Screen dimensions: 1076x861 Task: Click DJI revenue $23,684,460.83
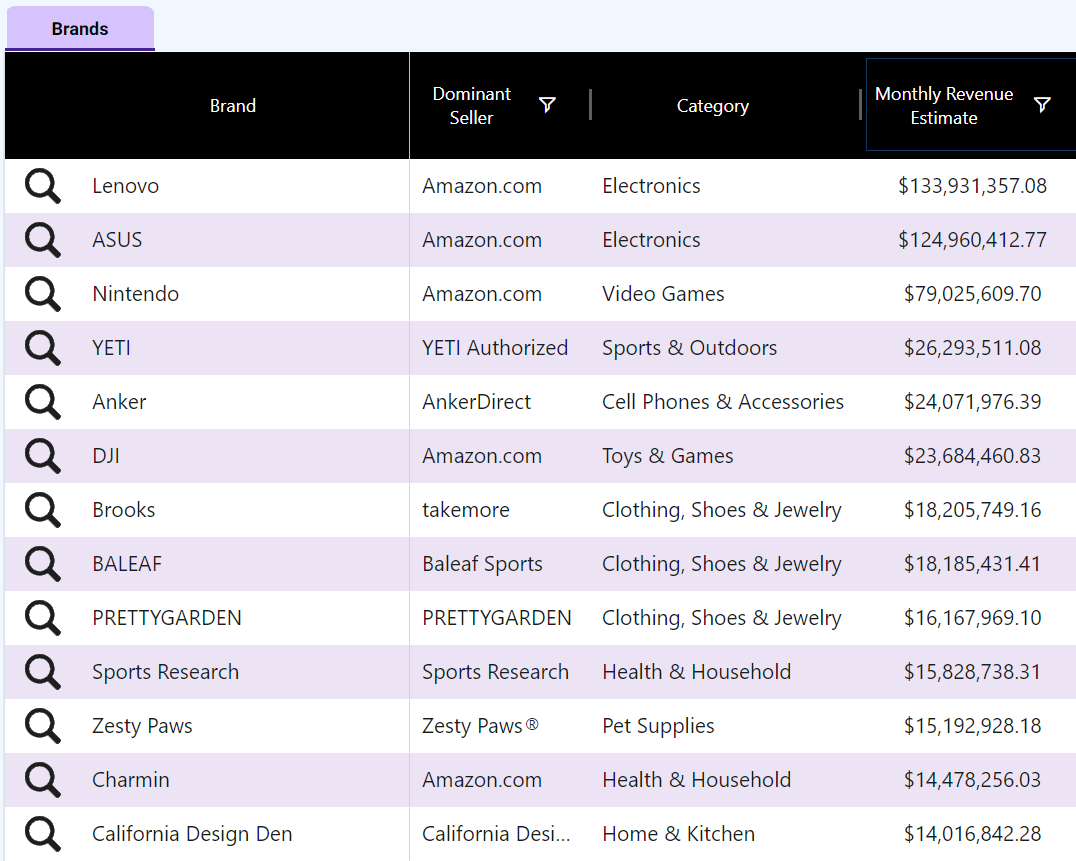click(972, 456)
